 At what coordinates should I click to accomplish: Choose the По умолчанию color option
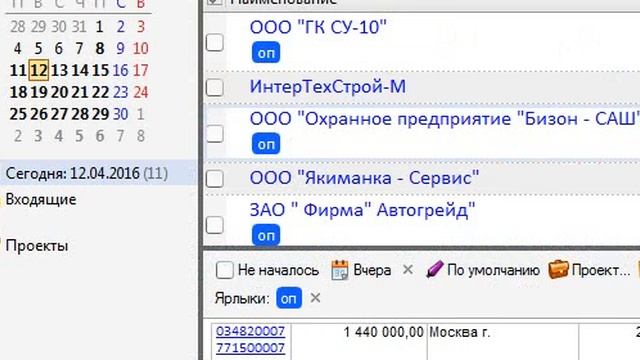(x=493, y=270)
